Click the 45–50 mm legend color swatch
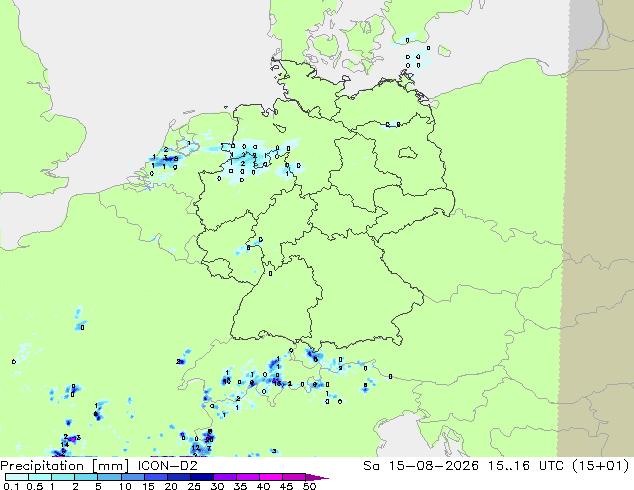The height and width of the screenshot is (490, 634). 294,477
